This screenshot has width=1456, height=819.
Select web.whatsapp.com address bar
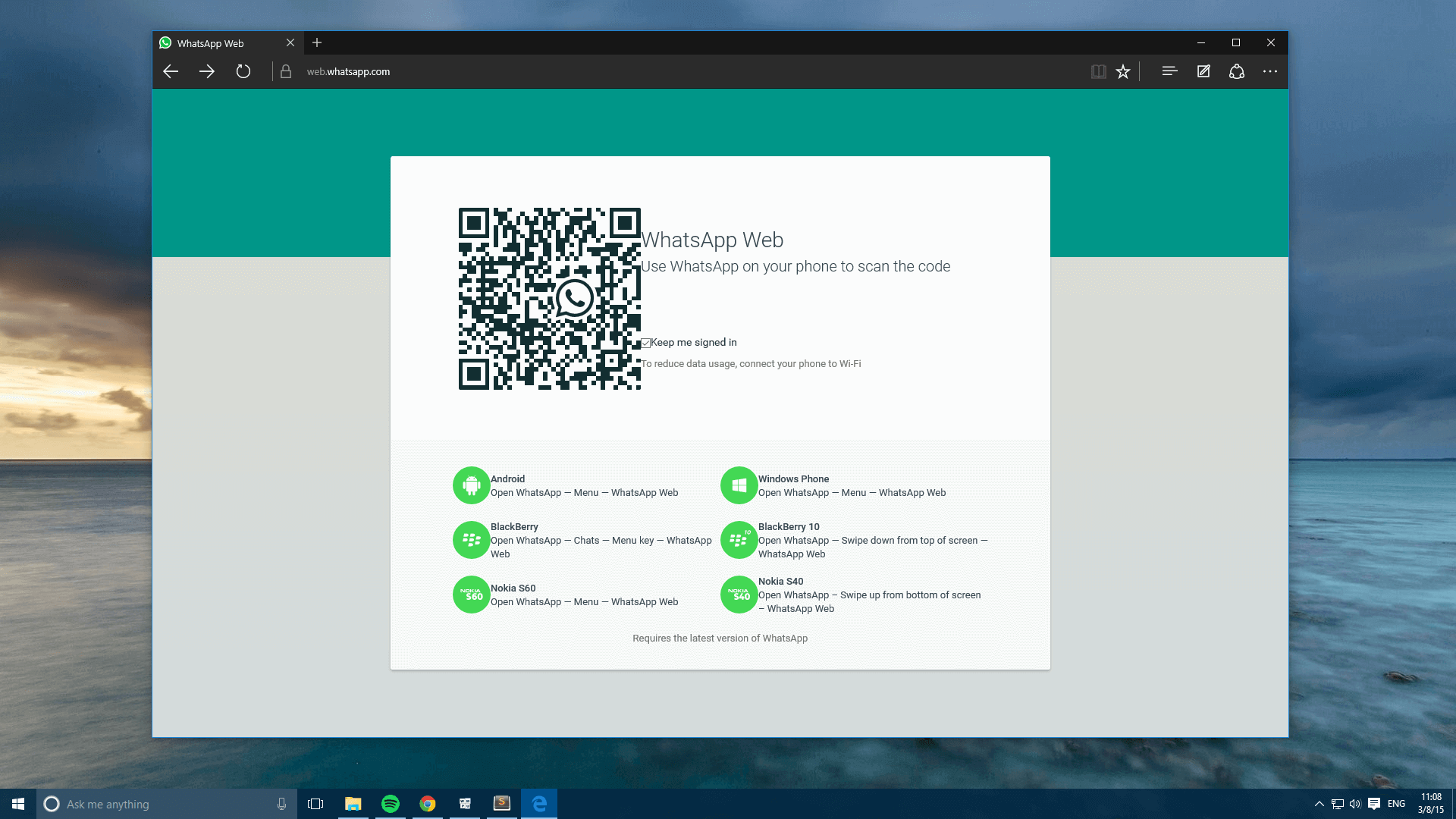click(x=348, y=71)
